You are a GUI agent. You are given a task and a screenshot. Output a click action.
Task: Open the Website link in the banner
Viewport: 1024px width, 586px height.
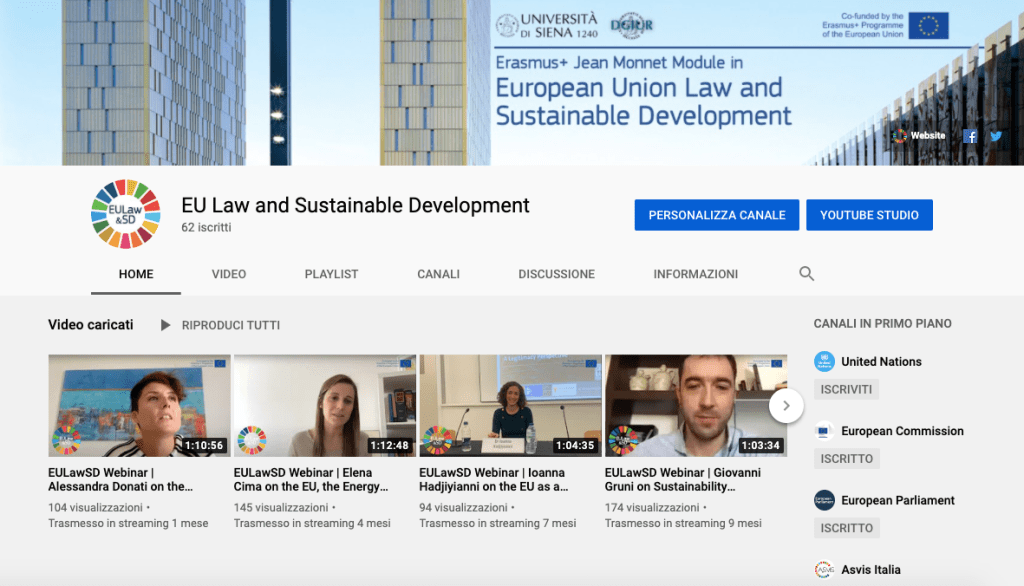[919, 136]
